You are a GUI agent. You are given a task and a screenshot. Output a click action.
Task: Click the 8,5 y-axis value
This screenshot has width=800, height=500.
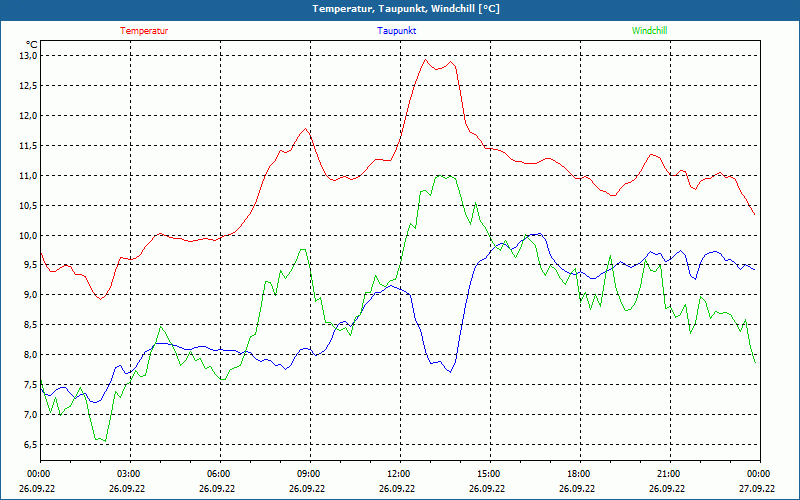(x=31, y=324)
